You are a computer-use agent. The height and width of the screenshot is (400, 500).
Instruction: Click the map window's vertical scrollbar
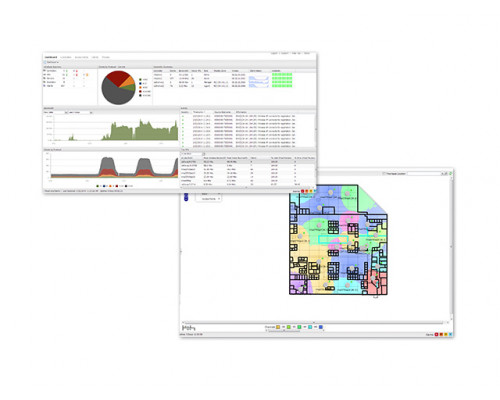tap(451, 247)
